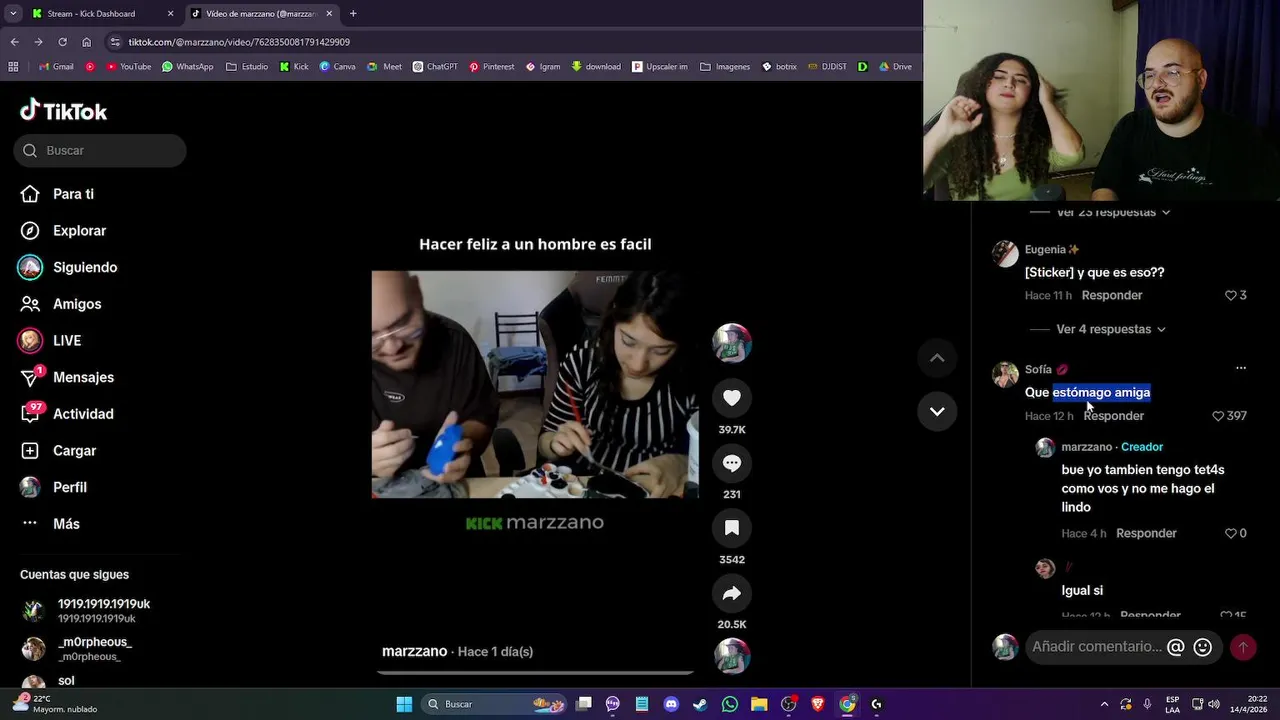Open comments via the speech bubble icon
1280x720 pixels.
732,463
